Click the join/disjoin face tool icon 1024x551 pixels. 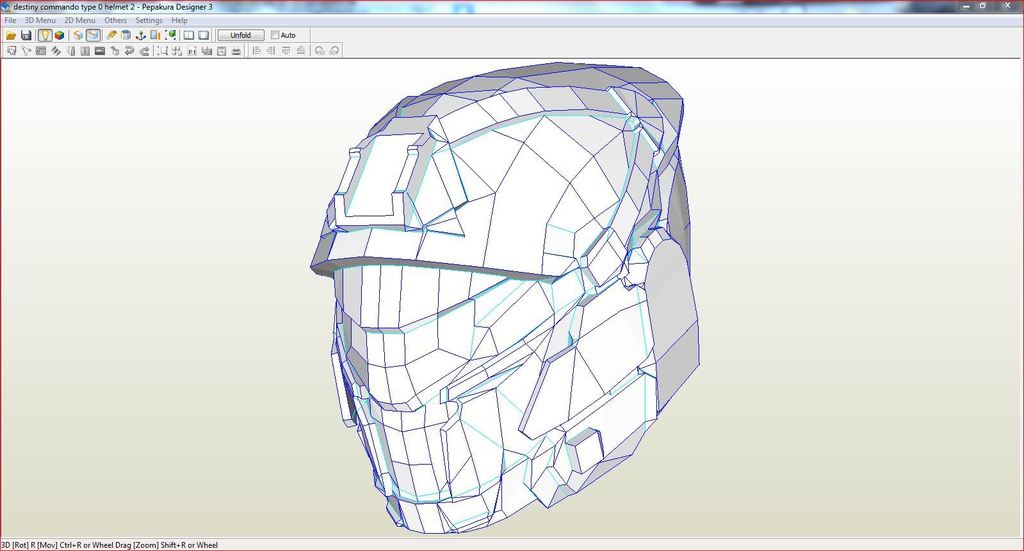click(26, 50)
